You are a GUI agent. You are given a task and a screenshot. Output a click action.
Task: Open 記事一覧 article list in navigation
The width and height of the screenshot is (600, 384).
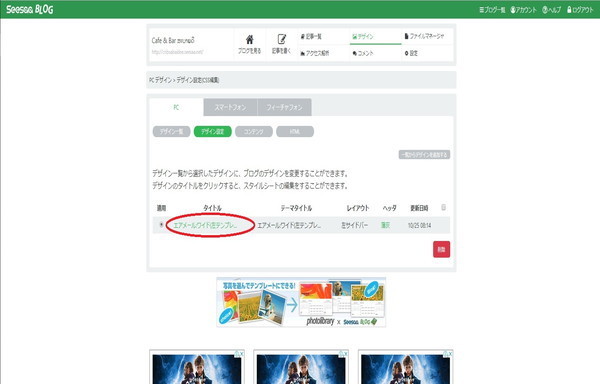click(x=311, y=37)
